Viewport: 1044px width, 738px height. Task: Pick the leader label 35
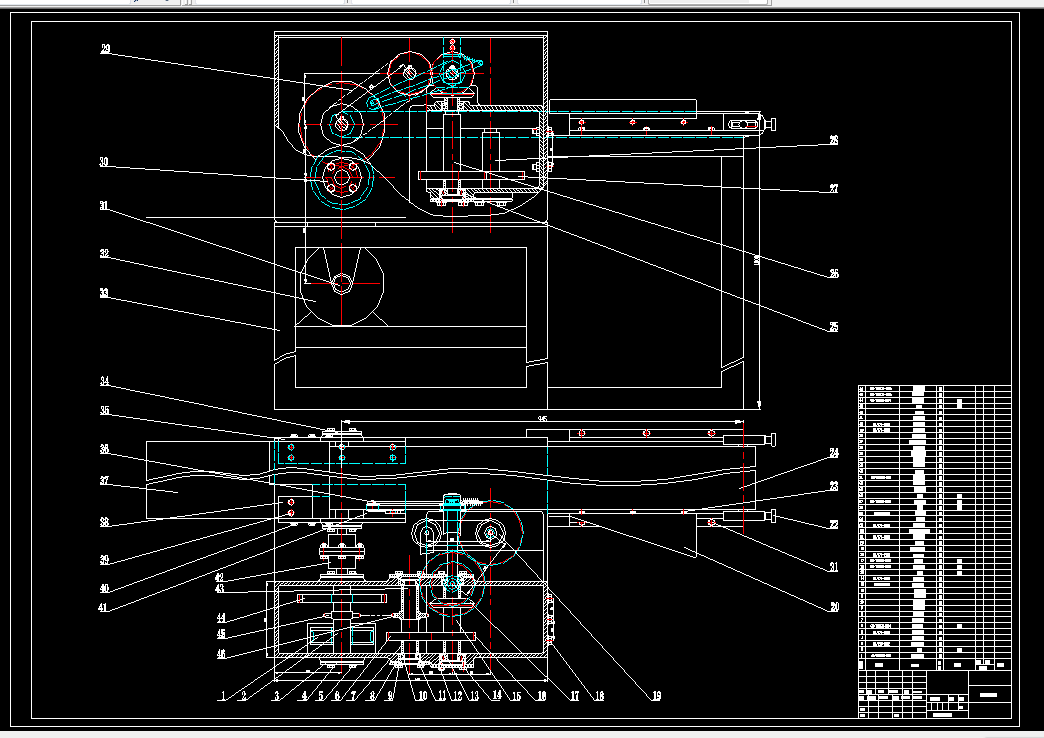click(105, 410)
